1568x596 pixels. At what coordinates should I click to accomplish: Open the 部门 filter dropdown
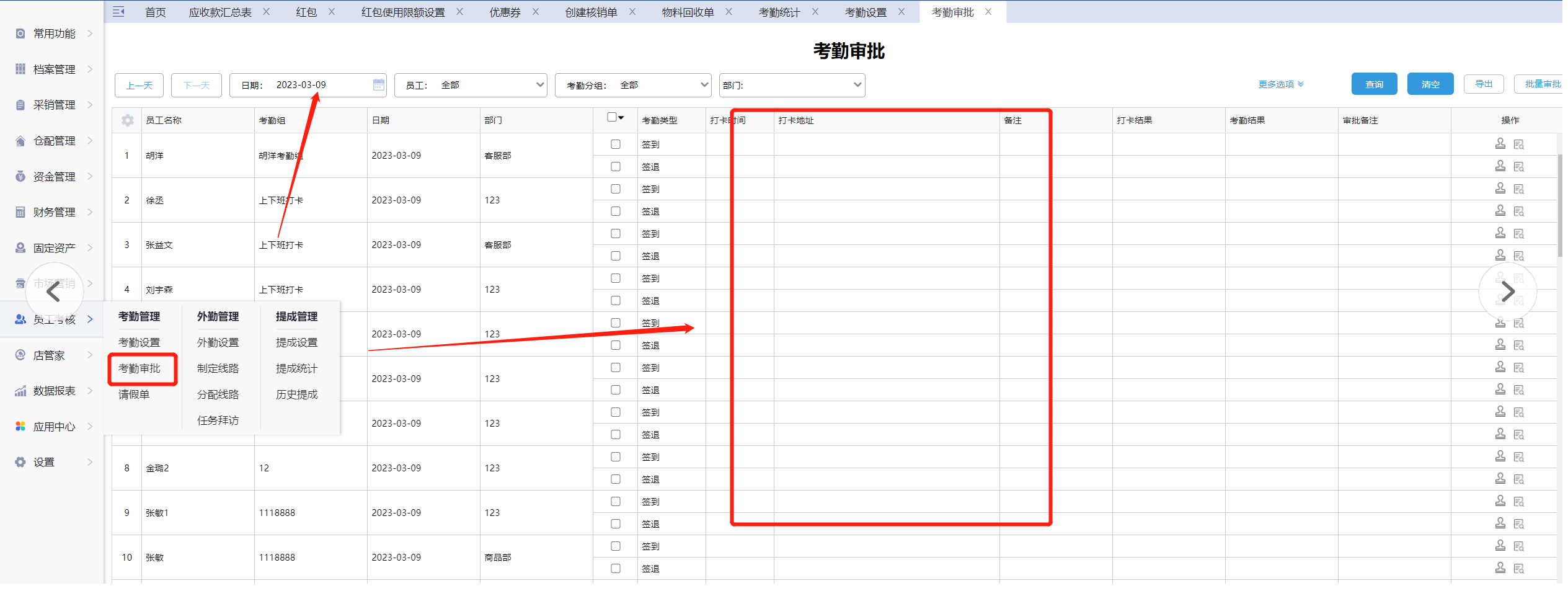point(792,85)
